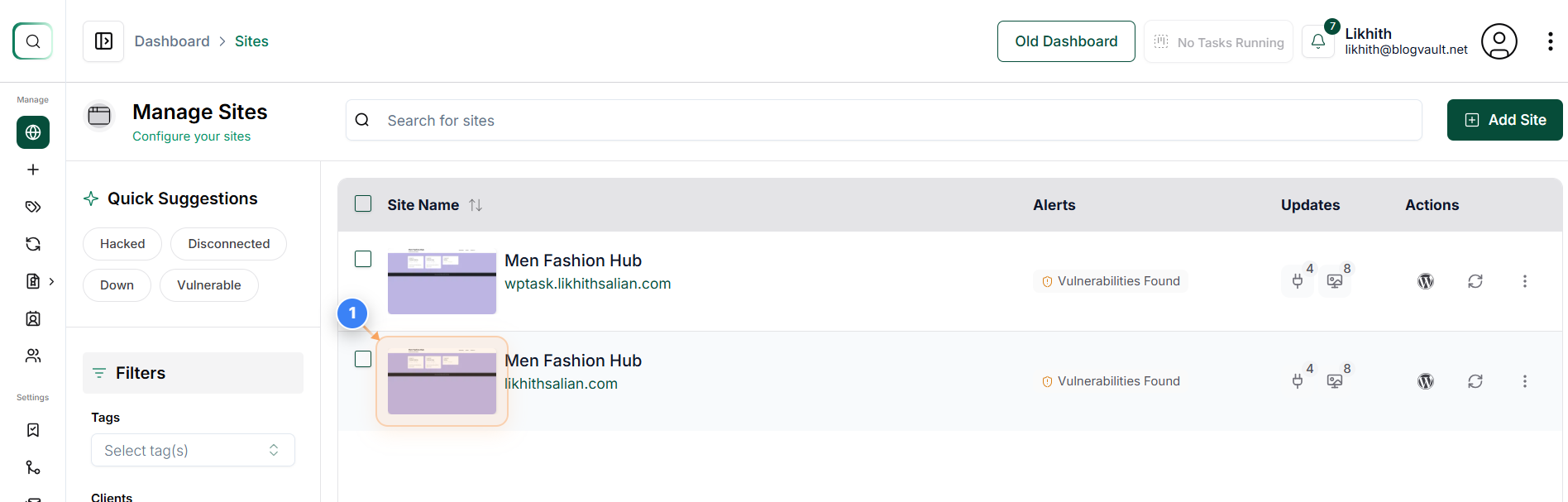Select the globe Sites icon in sidebar

click(x=33, y=132)
